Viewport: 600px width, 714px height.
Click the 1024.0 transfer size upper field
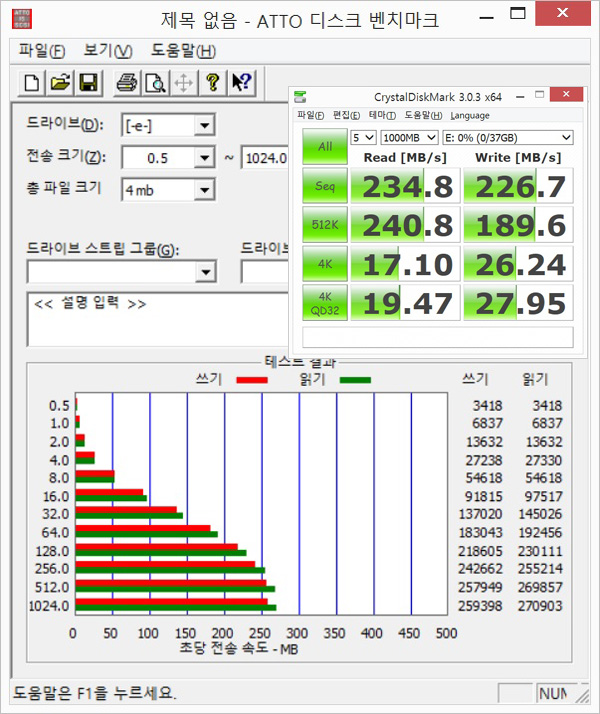click(265, 158)
